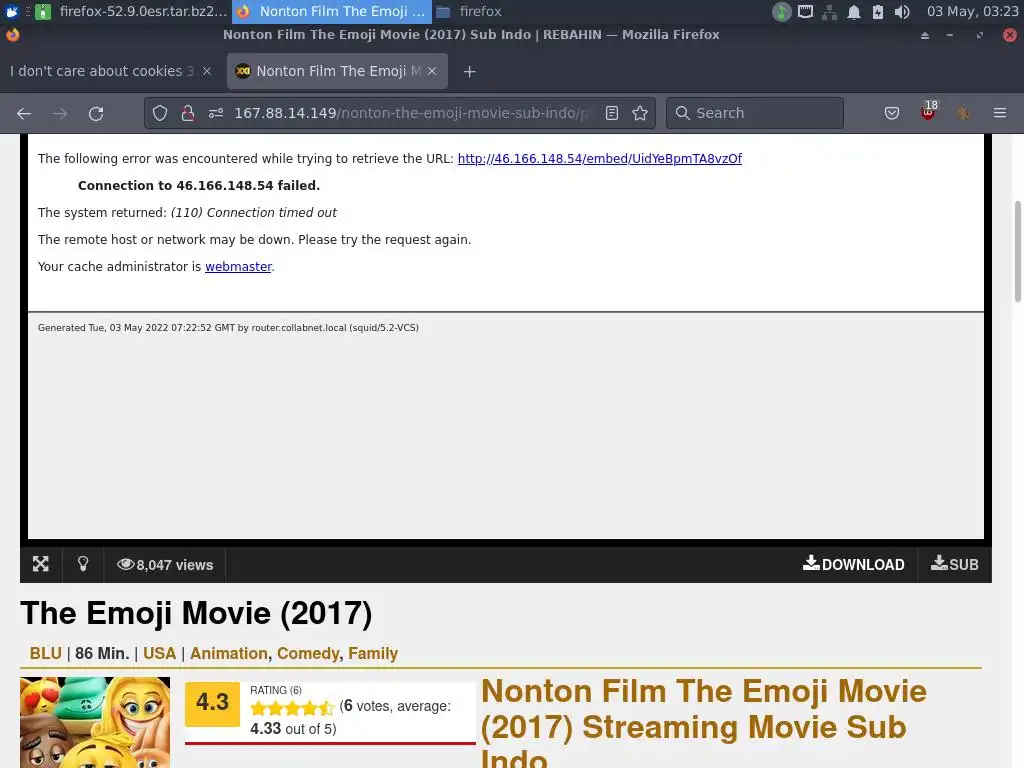Open the USA country link
The height and width of the screenshot is (768, 1024).
coord(159,654)
